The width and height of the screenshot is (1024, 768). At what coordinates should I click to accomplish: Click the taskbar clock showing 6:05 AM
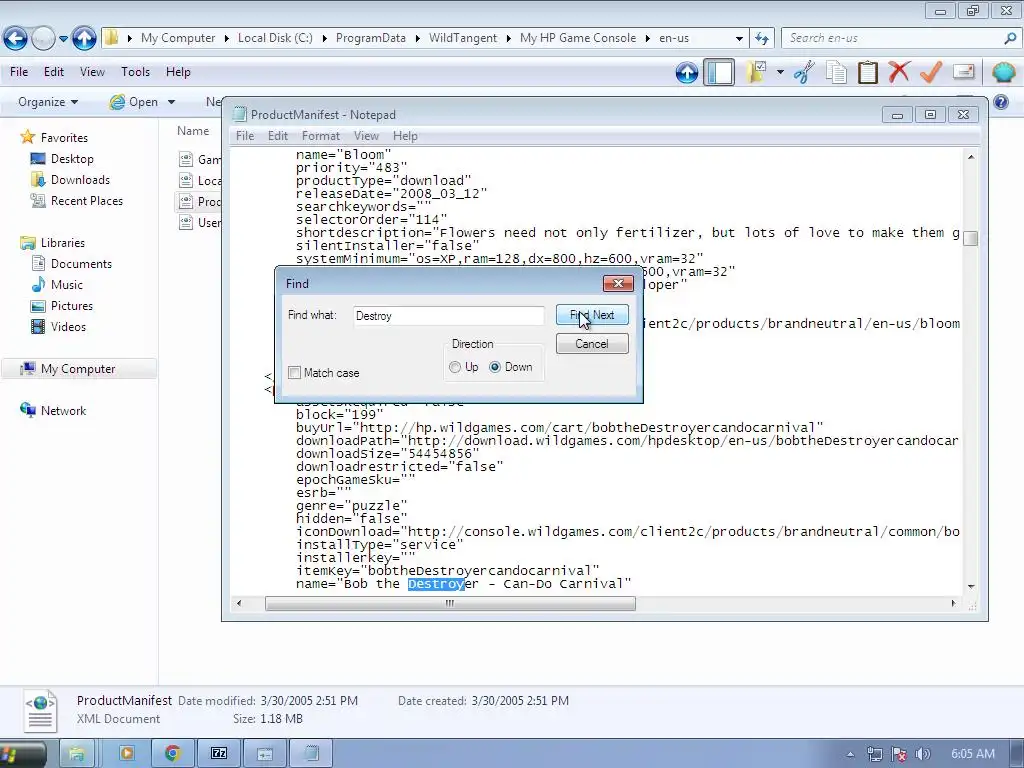coord(973,754)
